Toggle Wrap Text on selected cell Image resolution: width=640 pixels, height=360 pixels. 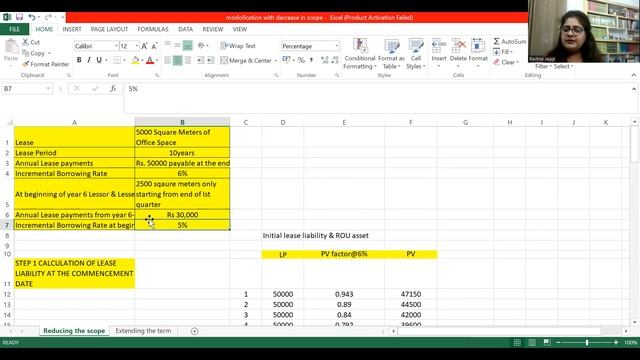(238, 46)
